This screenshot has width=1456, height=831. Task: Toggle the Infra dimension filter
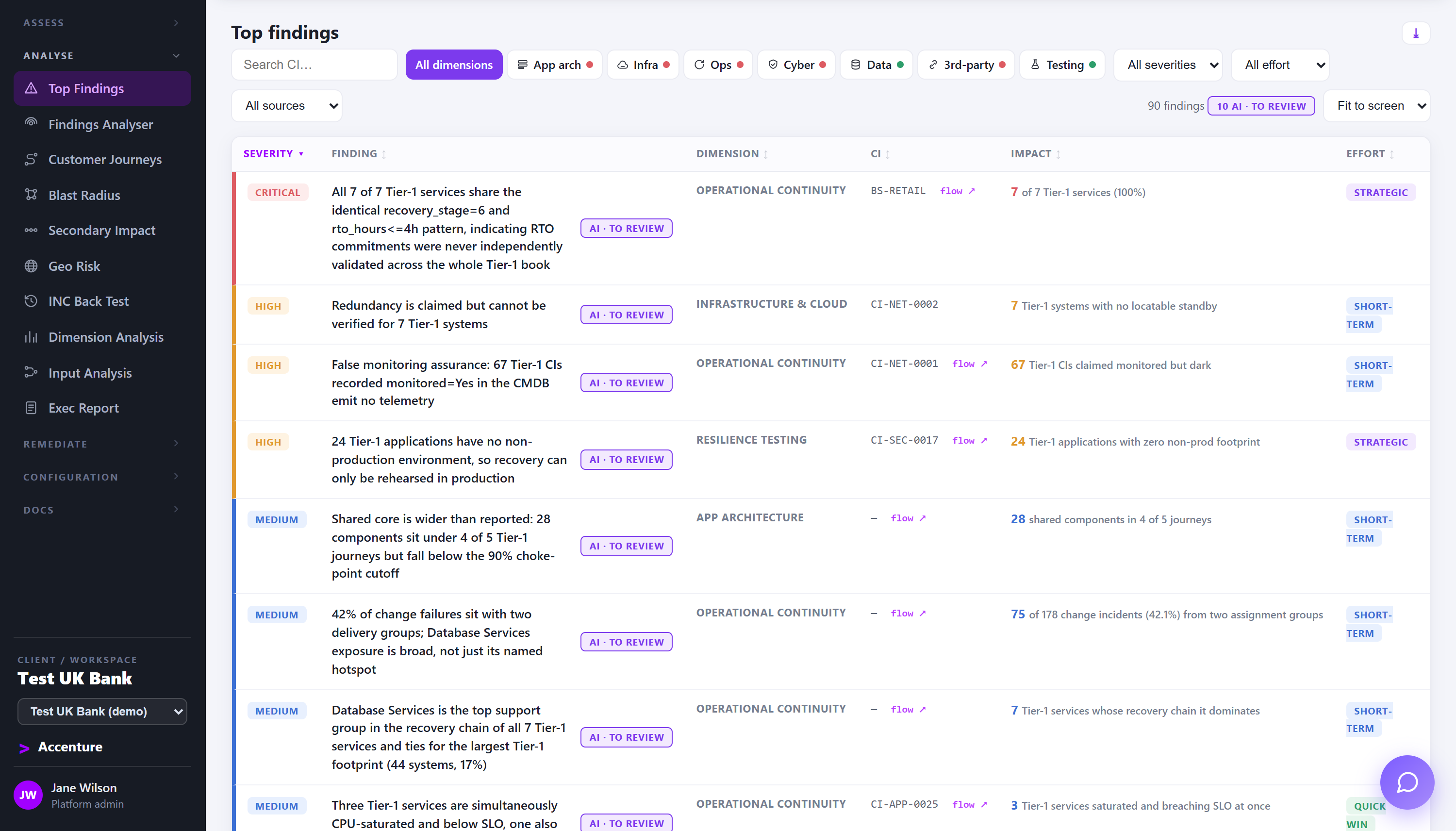pos(643,65)
